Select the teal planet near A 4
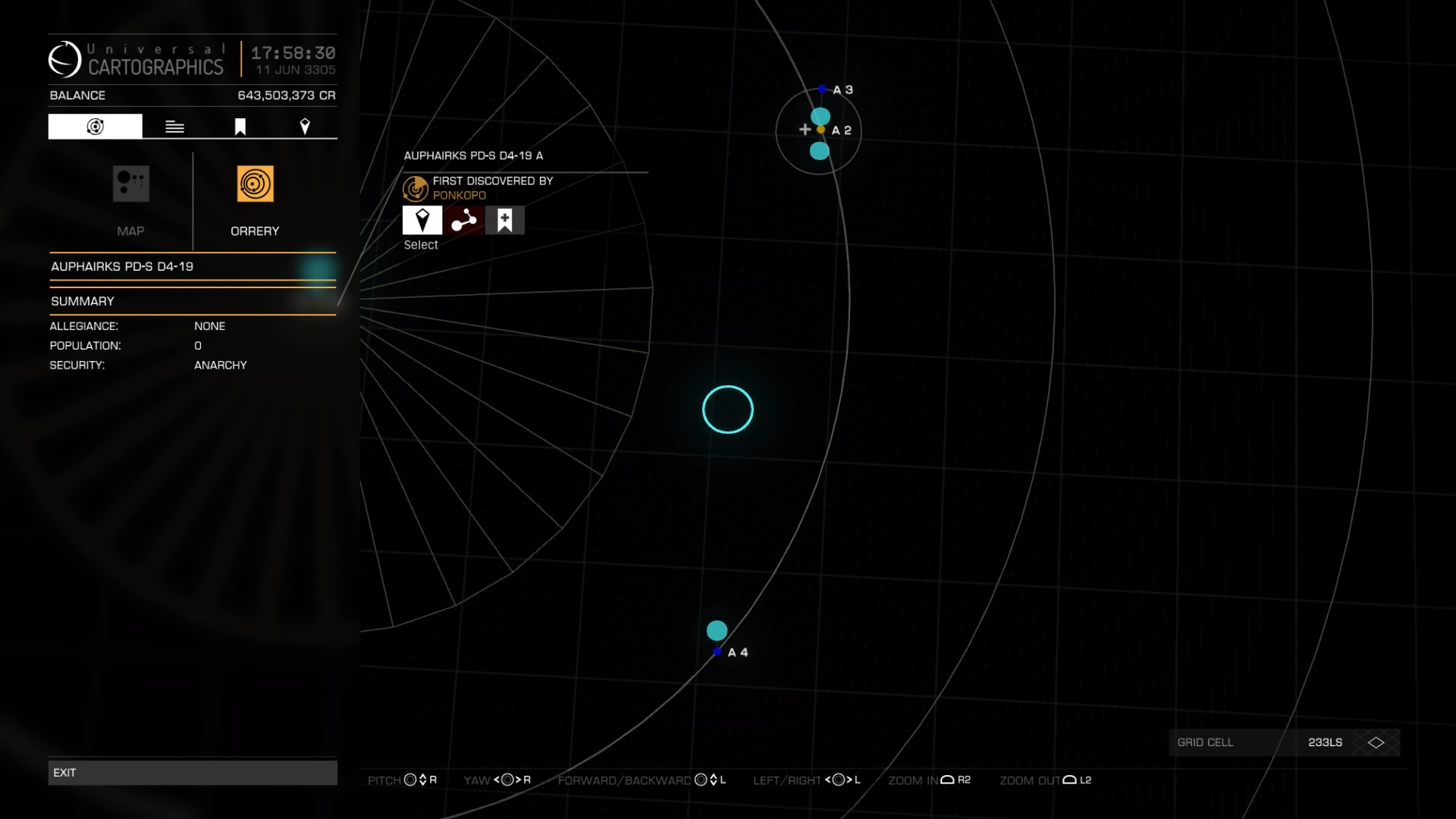 tap(717, 630)
